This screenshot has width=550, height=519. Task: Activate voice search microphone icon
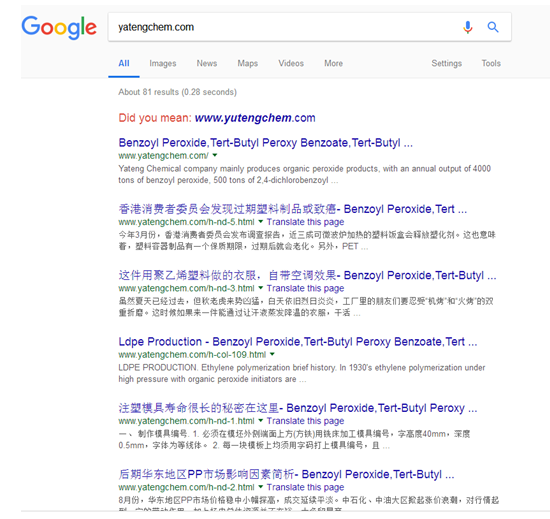click(x=468, y=27)
